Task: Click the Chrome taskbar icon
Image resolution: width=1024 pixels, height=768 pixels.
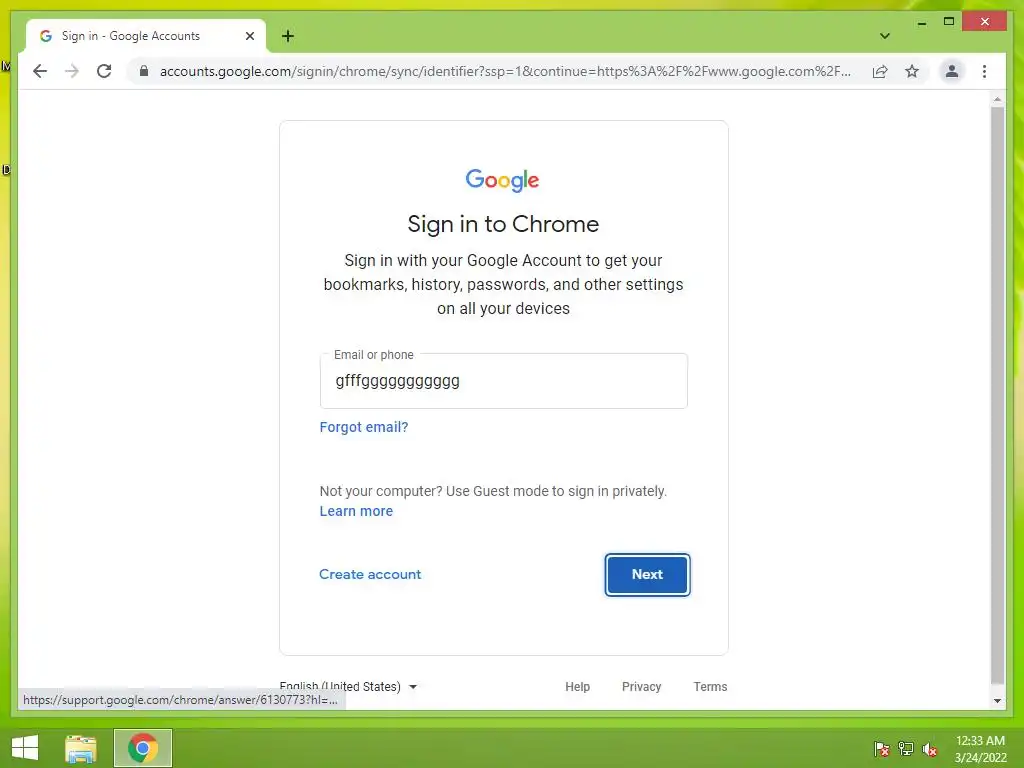Action: point(143,748)
